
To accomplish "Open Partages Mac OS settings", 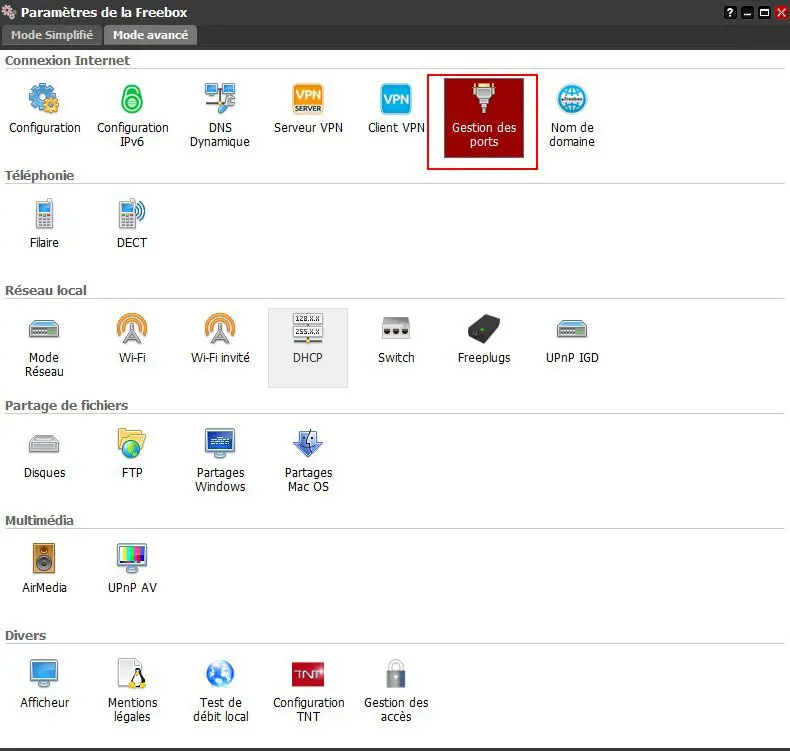I will [308, 462].
